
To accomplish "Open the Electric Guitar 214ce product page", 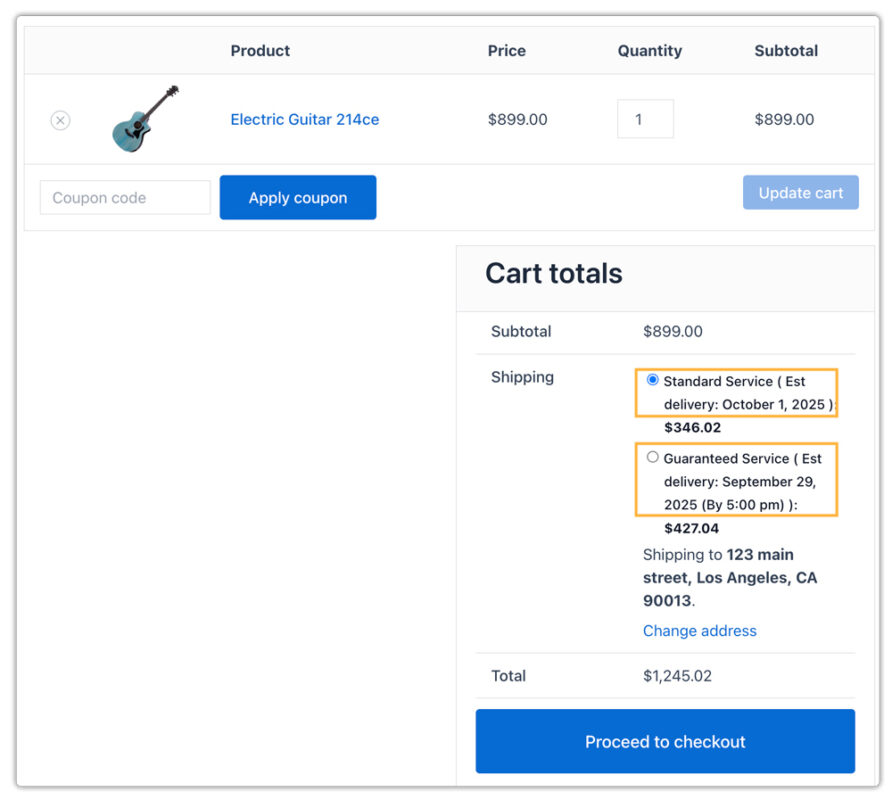I will tap(304, 119).
